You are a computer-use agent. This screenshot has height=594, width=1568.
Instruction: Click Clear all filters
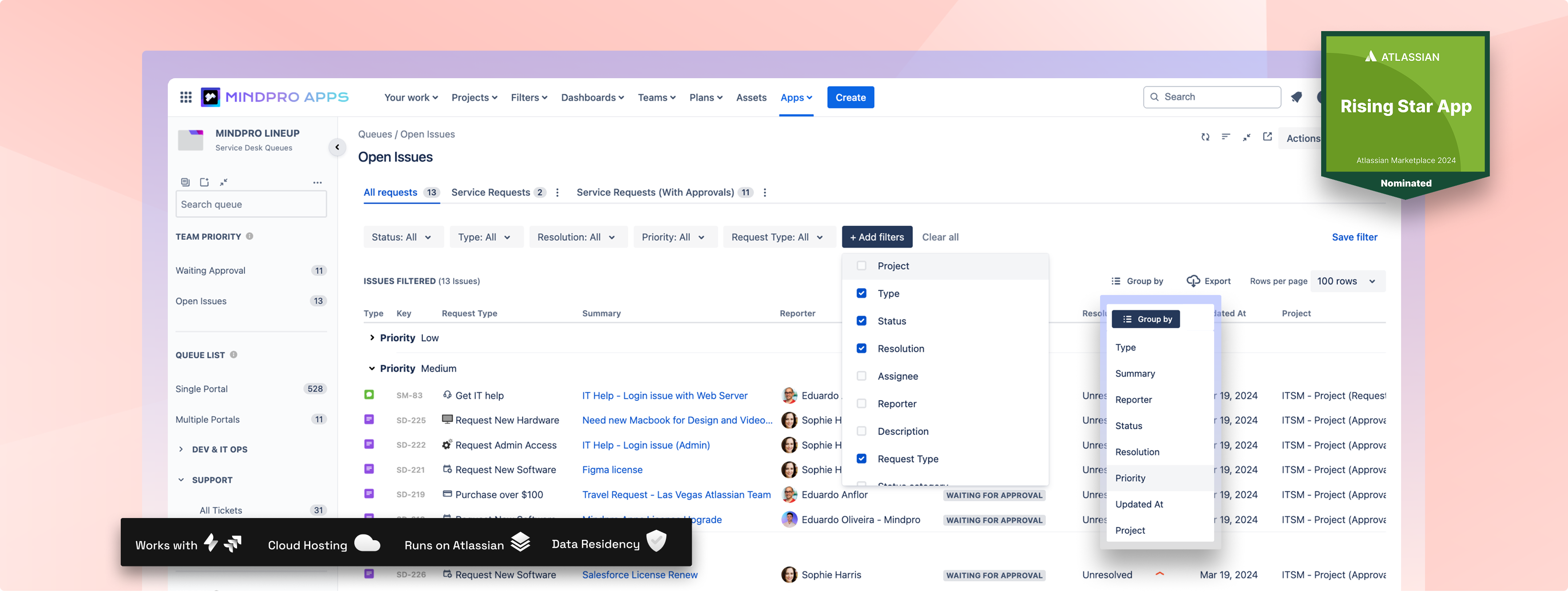(940, 238)
